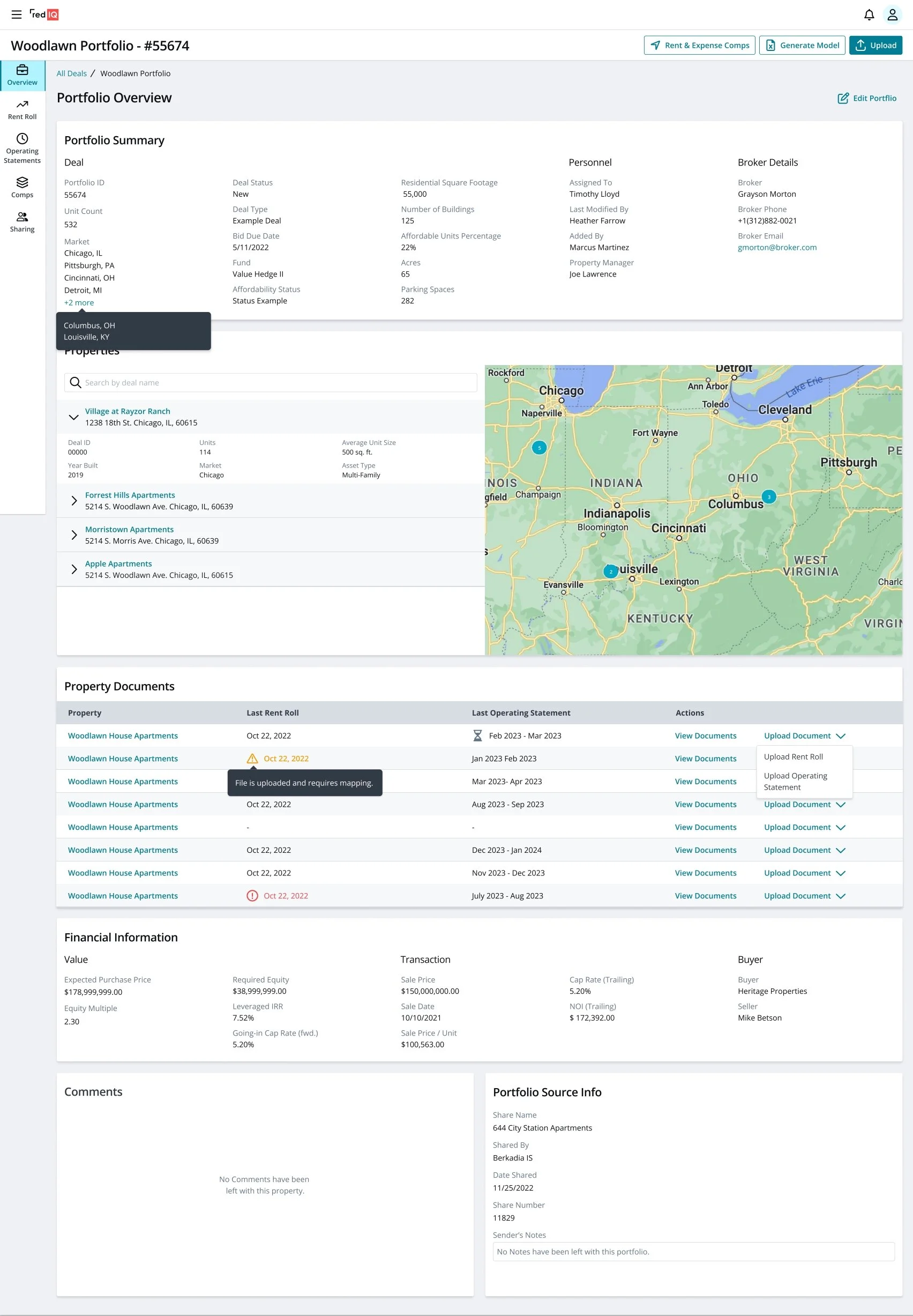View Documents for Aug 2023 - Sep 2023 row
This screenshot has height=1316, width=913.
coord(705,805)
